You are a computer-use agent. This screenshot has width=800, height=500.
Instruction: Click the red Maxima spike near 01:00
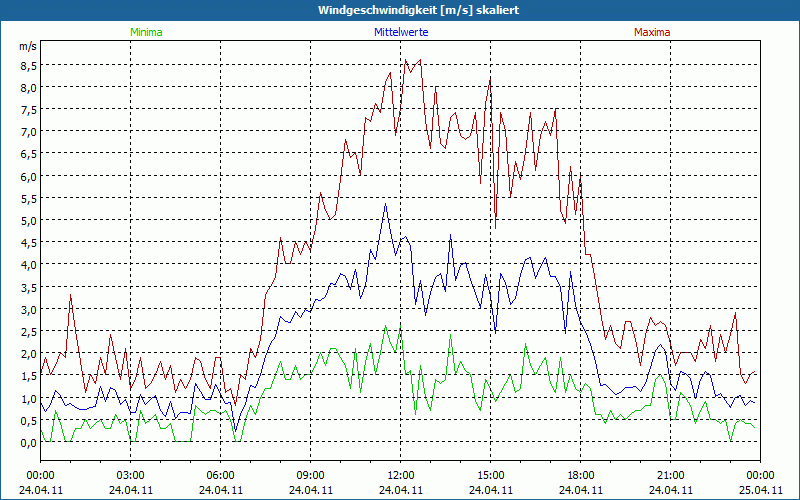(70, 294)
